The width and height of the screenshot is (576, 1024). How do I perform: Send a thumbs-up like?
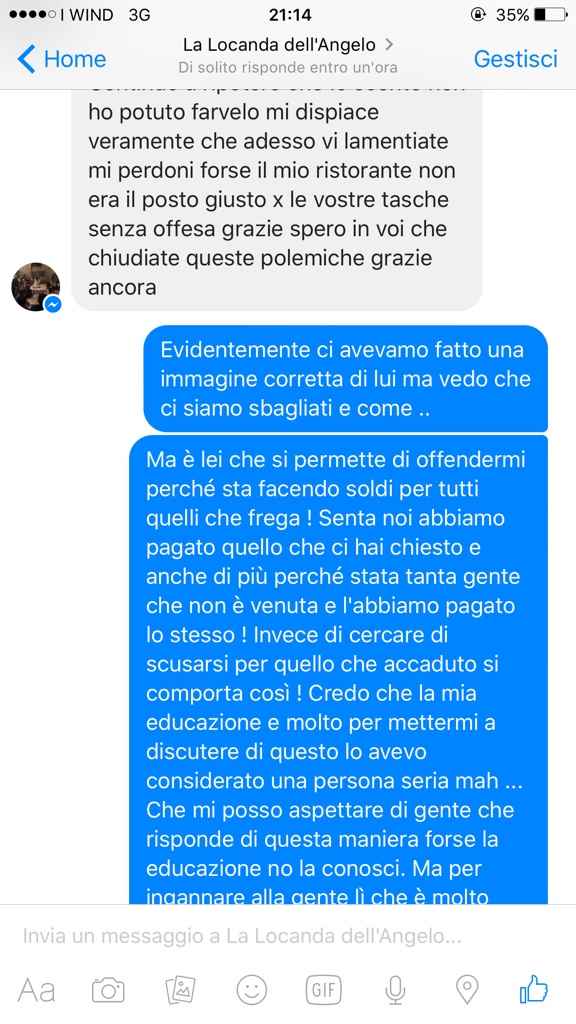(x=534, y=989)
